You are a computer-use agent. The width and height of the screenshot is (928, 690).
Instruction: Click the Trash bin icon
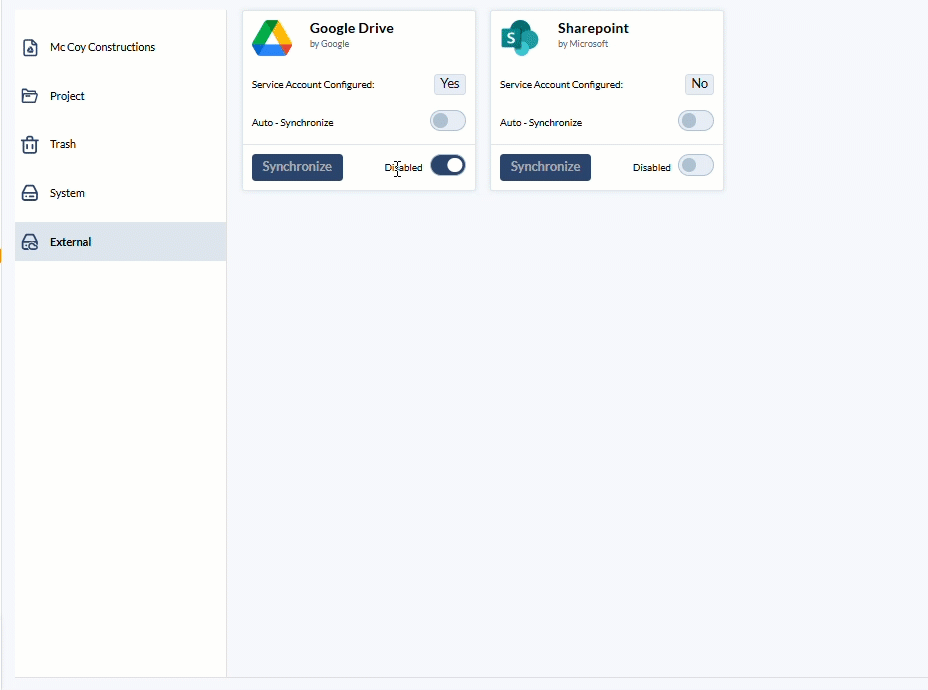click(x=30, y=144)
